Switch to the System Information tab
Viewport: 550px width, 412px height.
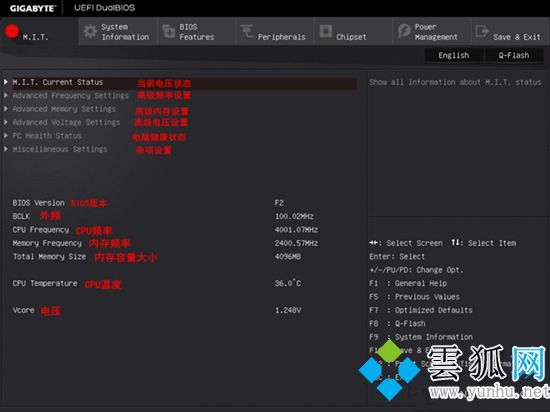click(x=118, y=32)
